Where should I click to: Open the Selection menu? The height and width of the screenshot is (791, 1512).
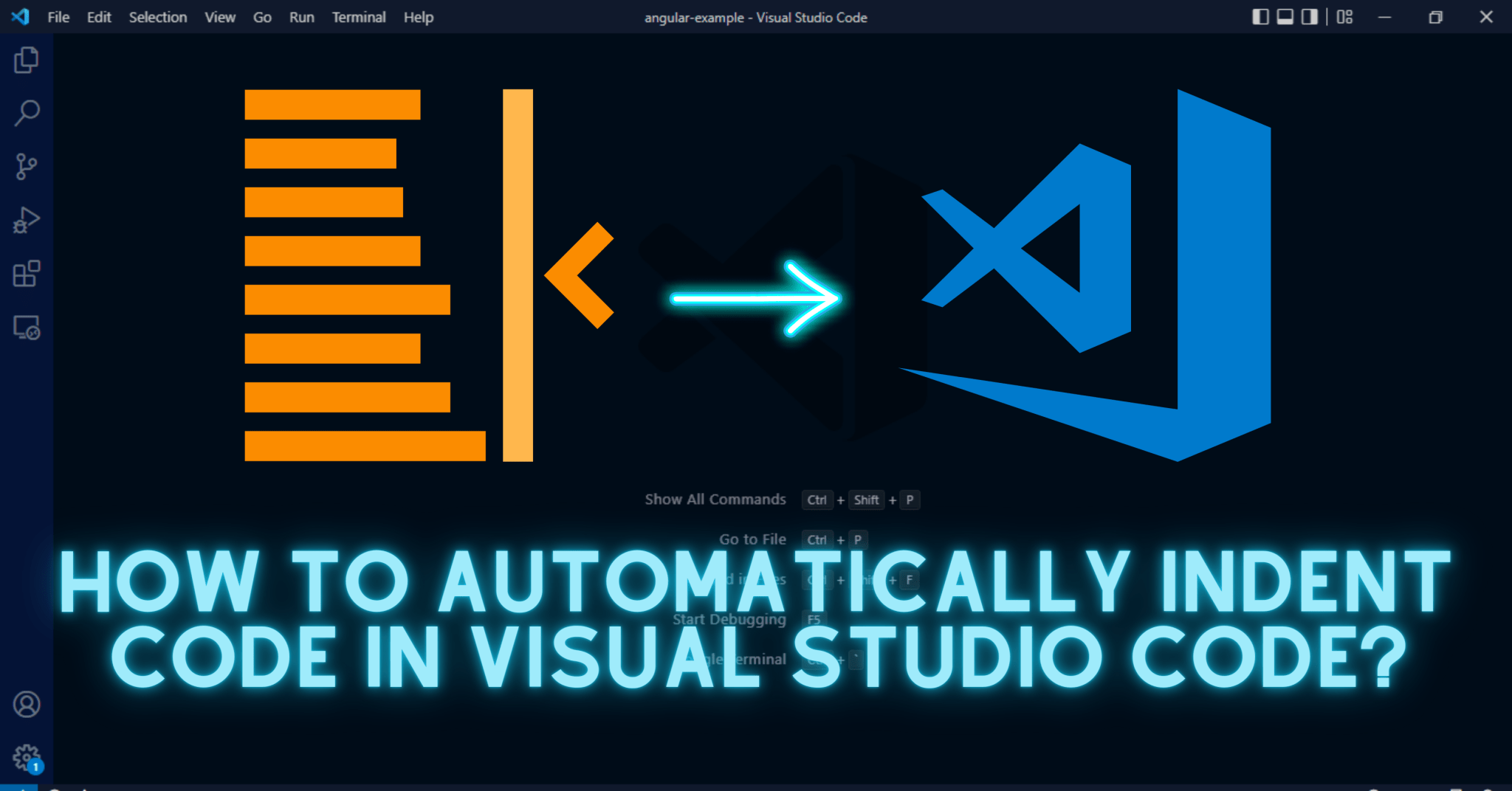click(x=157, y=17)
